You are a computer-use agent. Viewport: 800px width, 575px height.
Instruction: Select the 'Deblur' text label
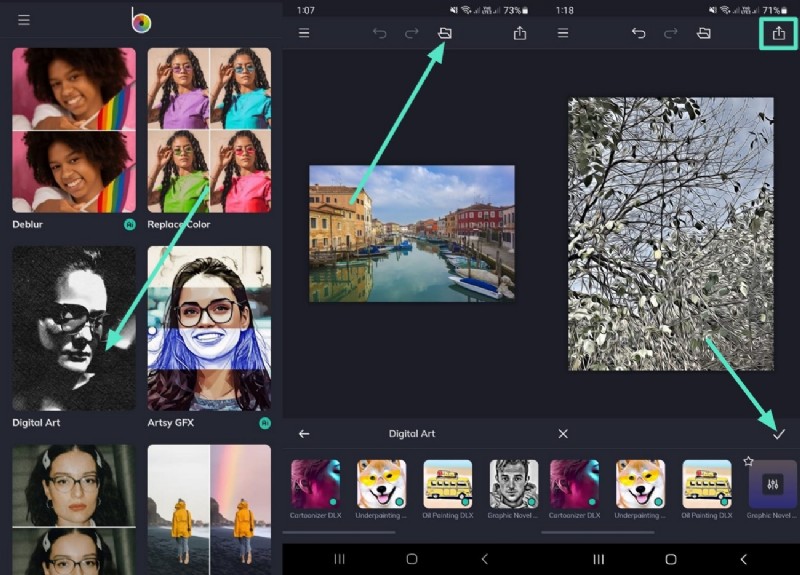(28, 224)
